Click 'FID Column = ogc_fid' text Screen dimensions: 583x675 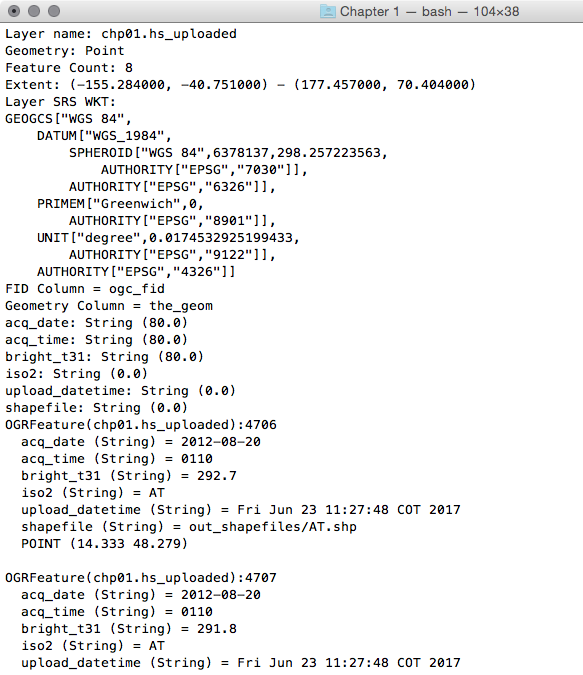85,289
